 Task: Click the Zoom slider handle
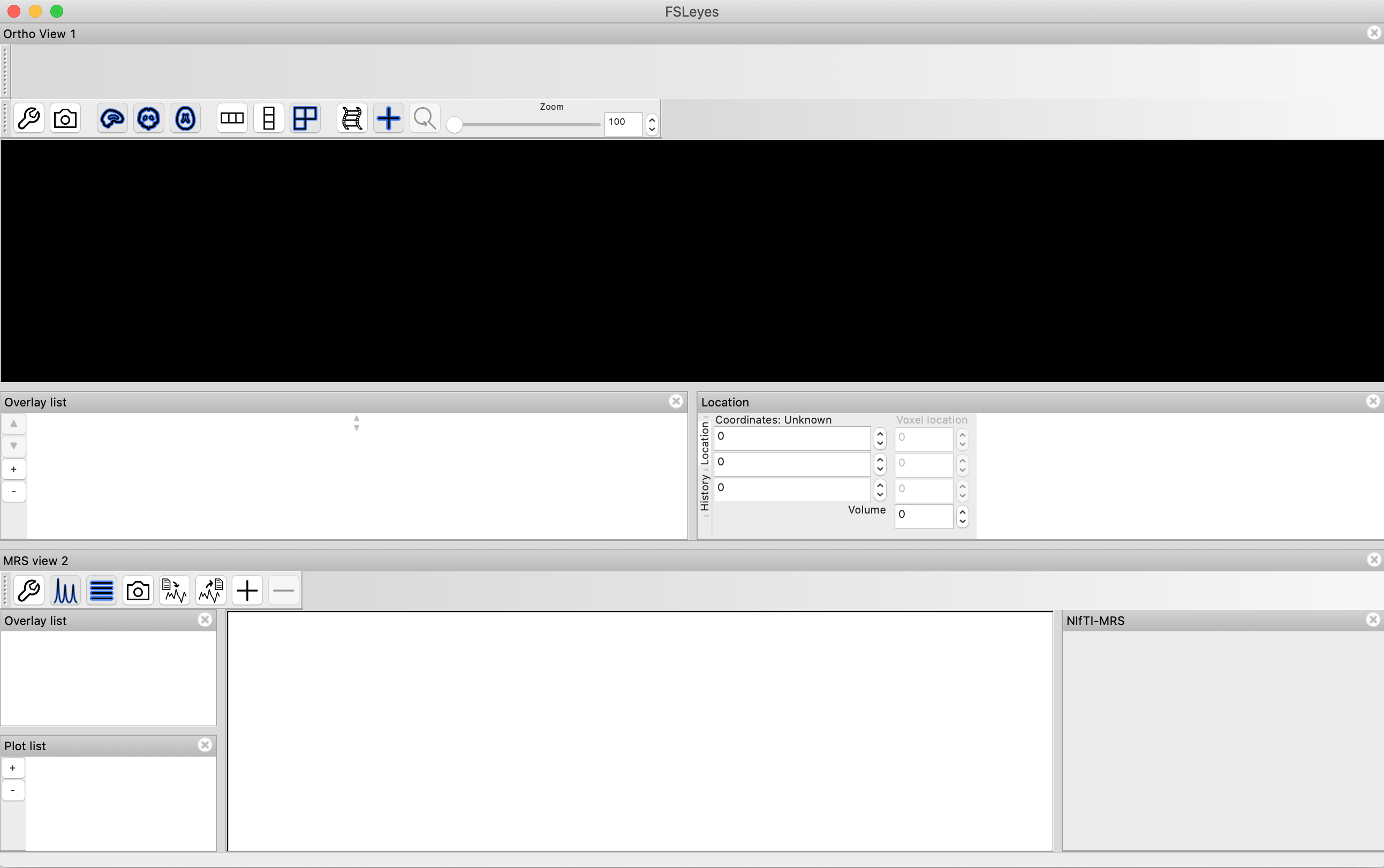coord(455,125)
